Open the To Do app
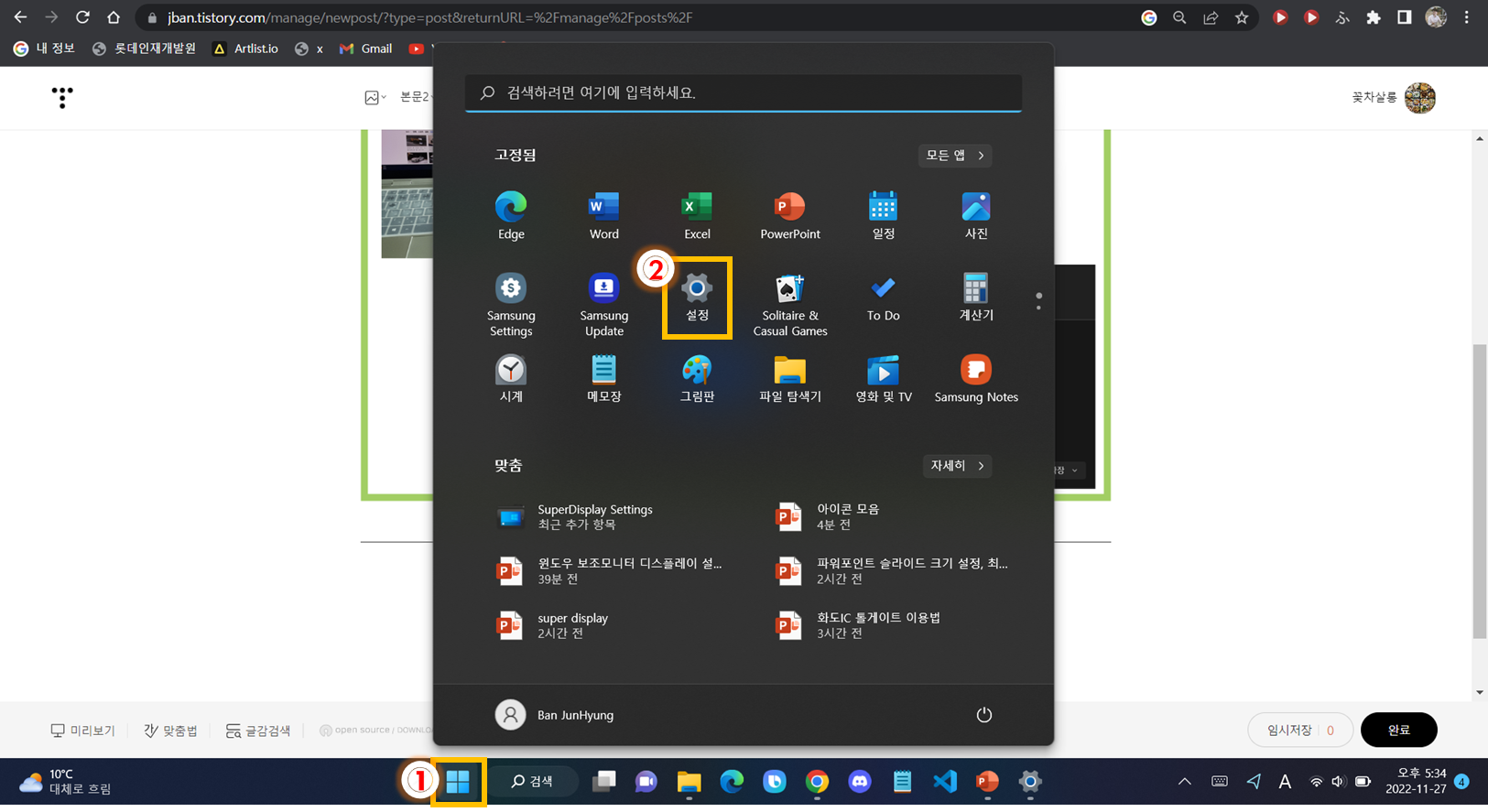The width and height of the screenshot is (1488, 812). pyautogui.click(x=883, y=298)
